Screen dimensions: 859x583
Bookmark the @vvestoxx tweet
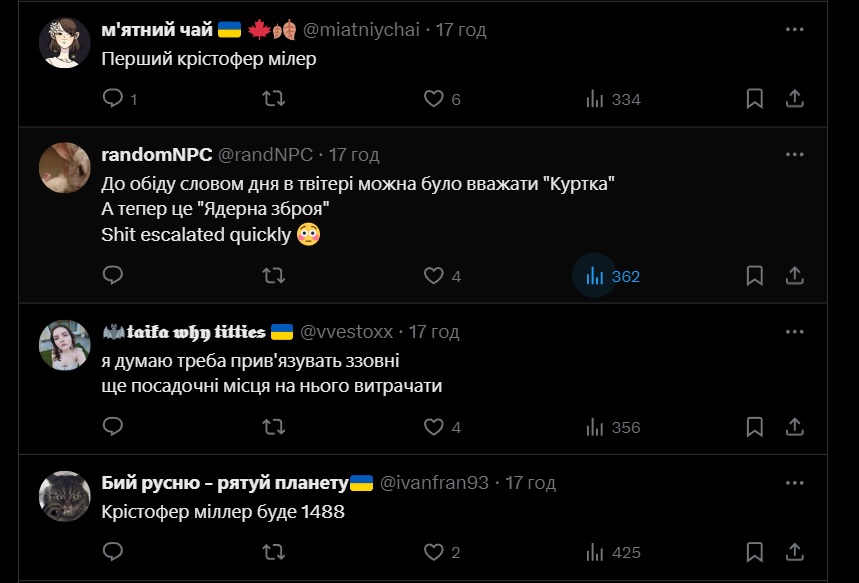pos(755,427)
